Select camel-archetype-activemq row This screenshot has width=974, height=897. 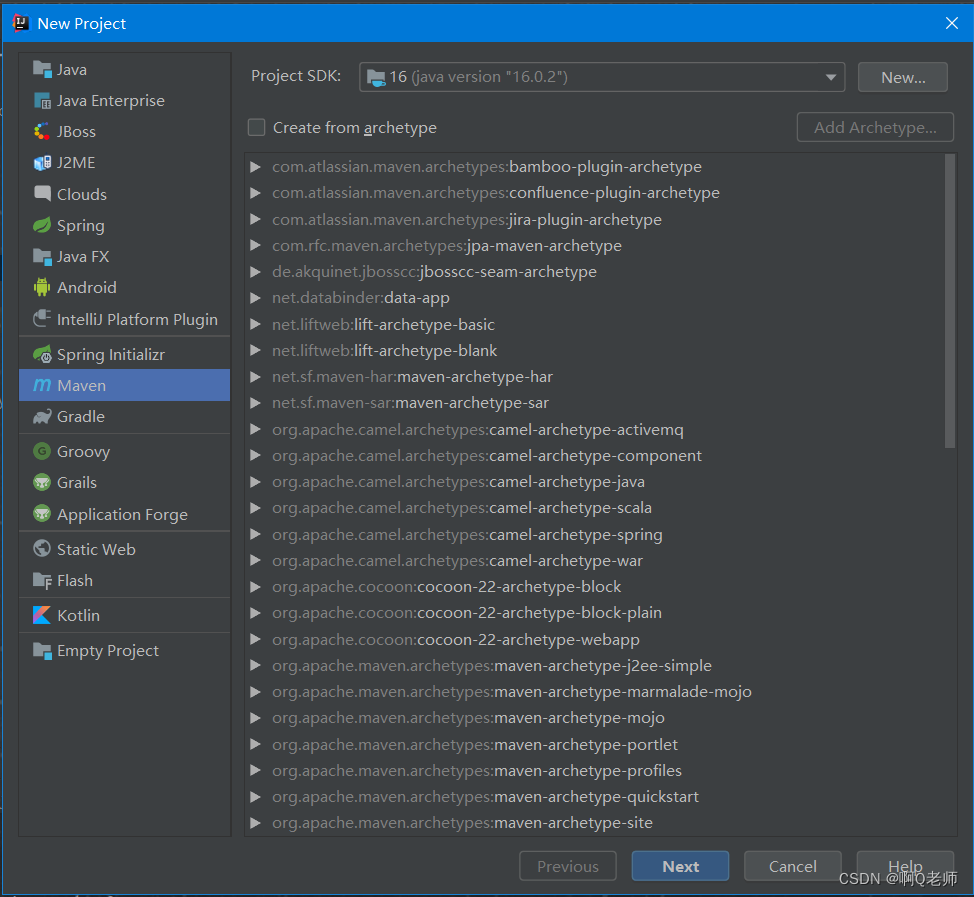(596, 429)
